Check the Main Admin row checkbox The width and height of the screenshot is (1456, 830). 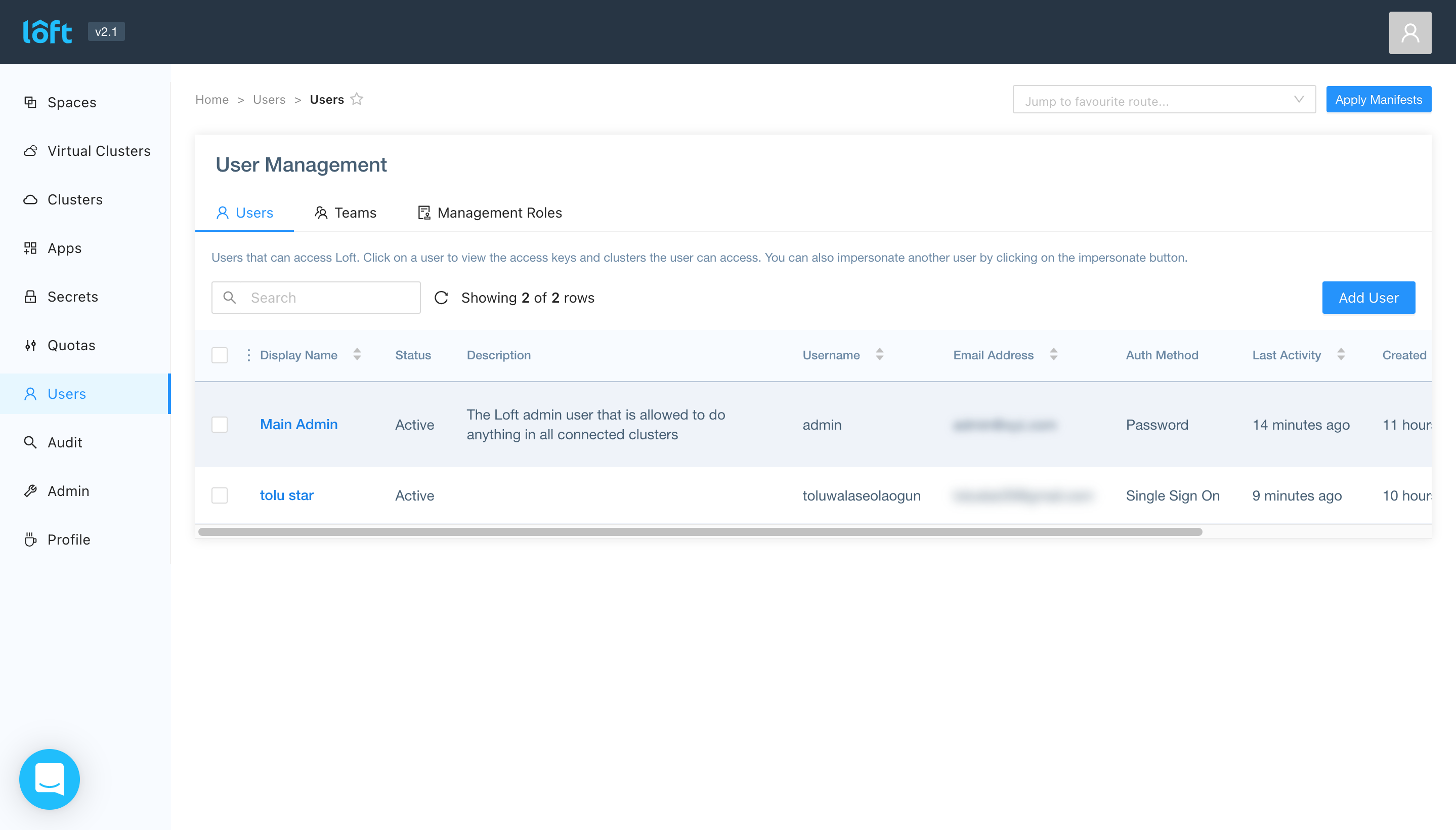coord(220,425)
